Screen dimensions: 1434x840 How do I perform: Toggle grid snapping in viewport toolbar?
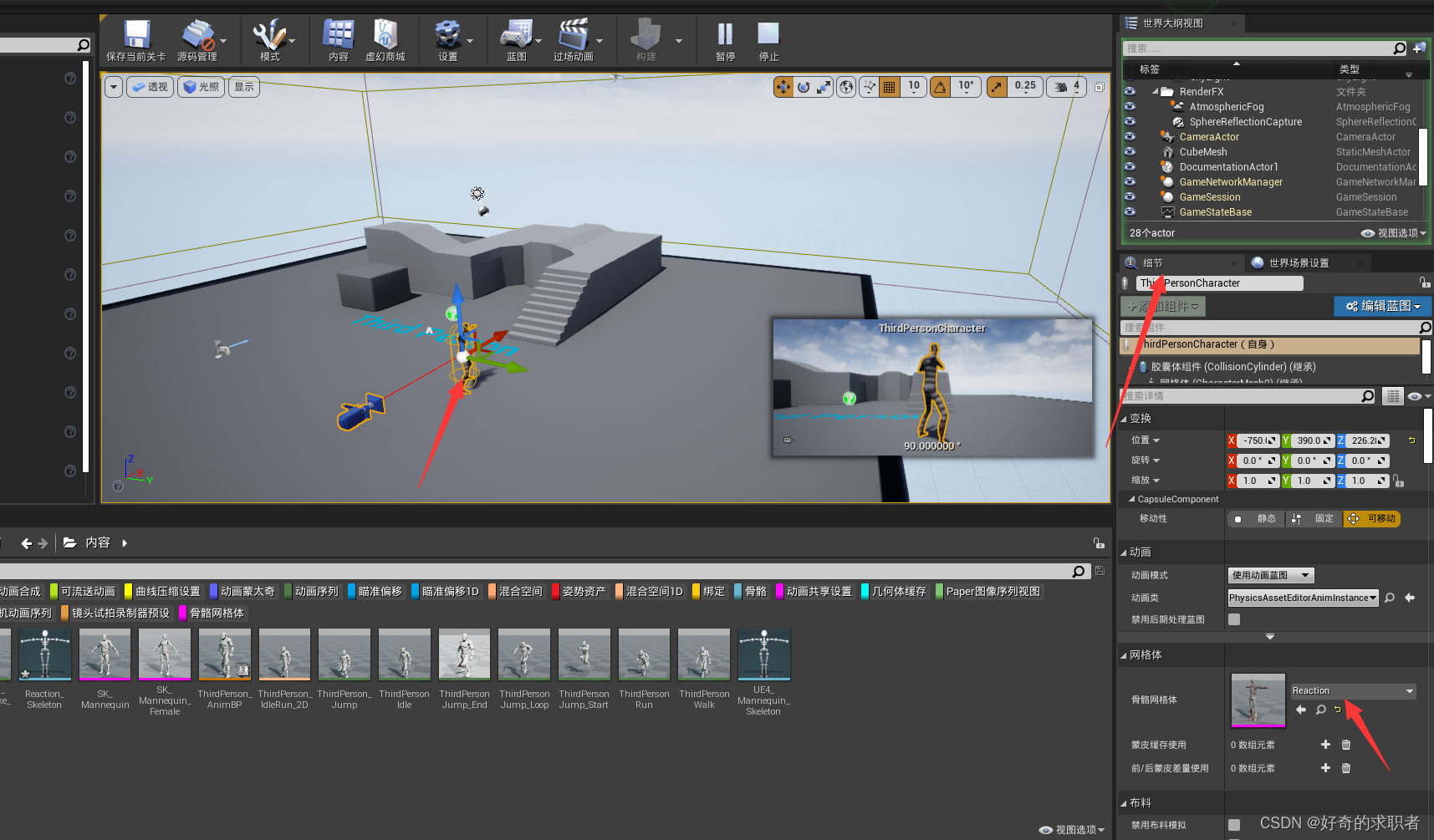pos(890,86)
